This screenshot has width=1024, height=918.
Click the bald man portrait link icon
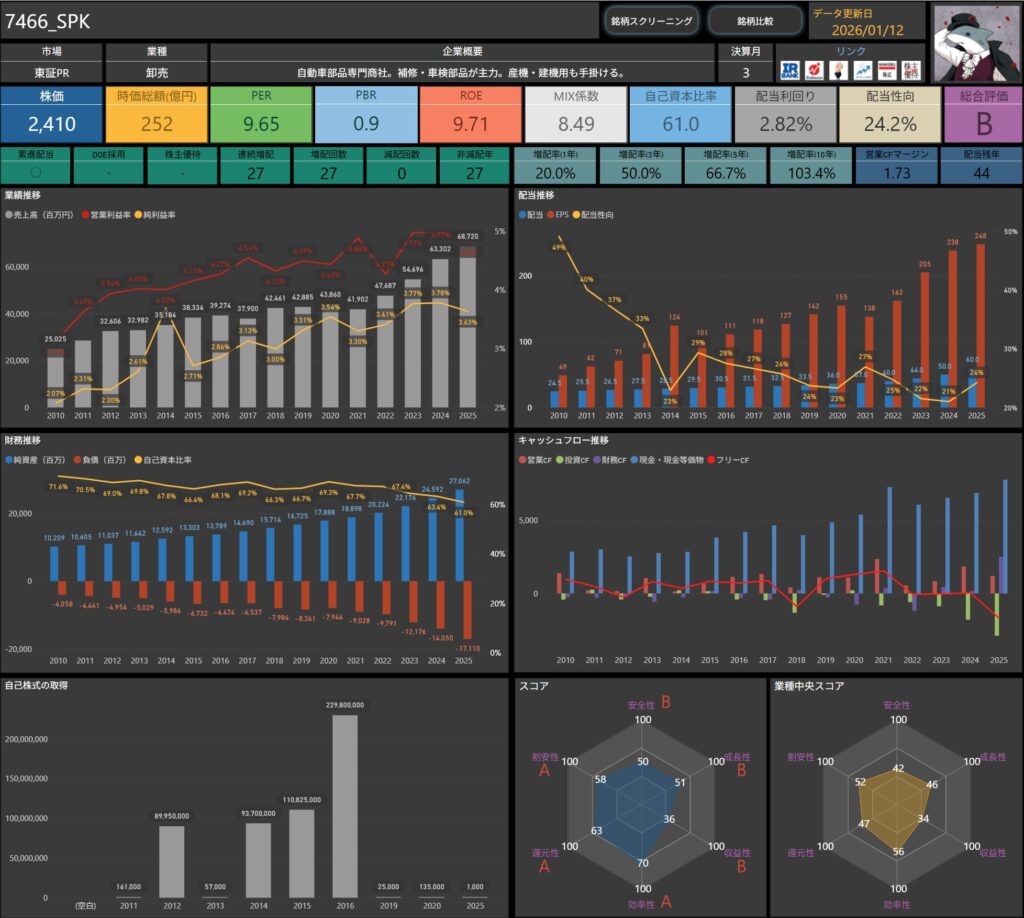tap(838, 70)
